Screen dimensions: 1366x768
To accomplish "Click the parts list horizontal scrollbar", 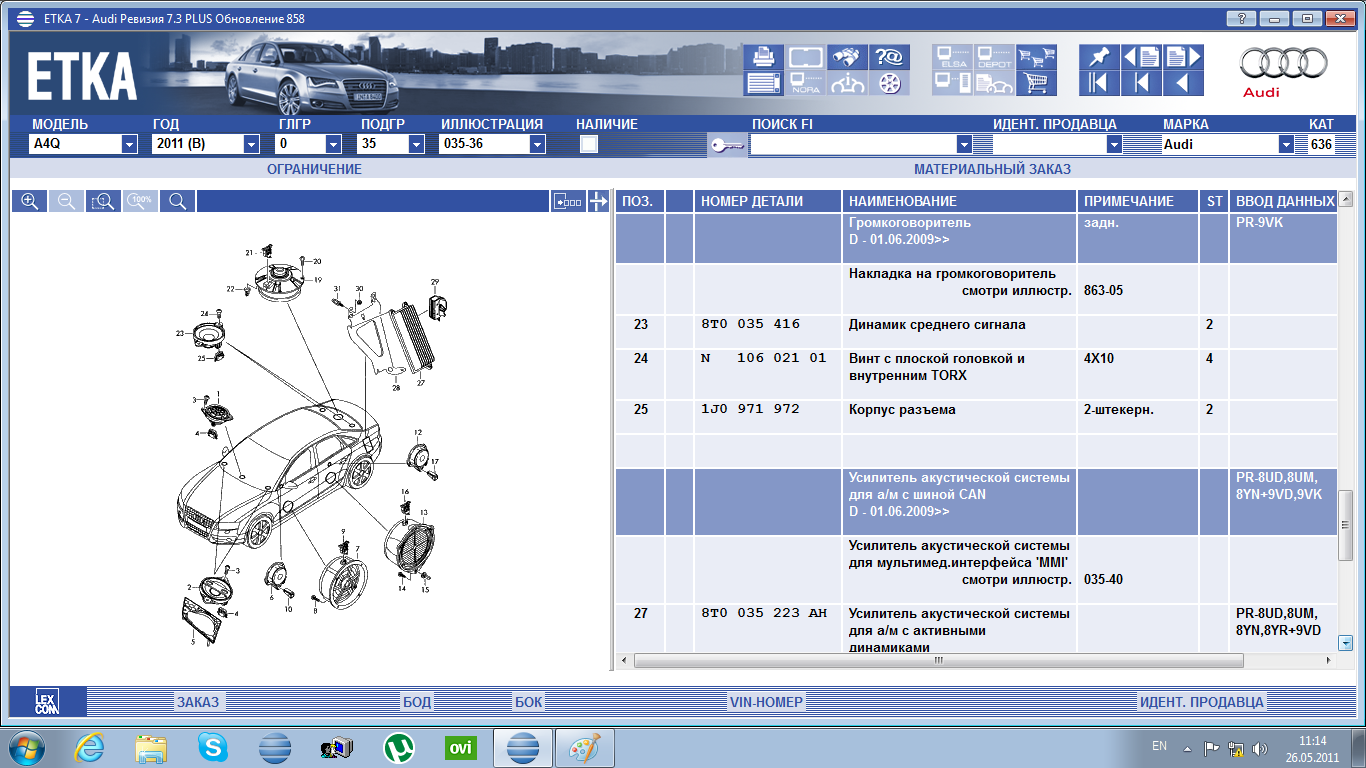I will 938,661.
